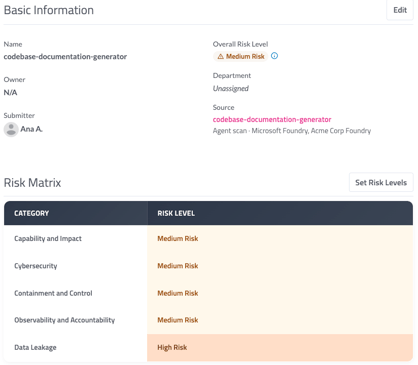418x365 pixels.
Task: Click the info icon beside Medium Risk
Action: [x=274, y=56]
